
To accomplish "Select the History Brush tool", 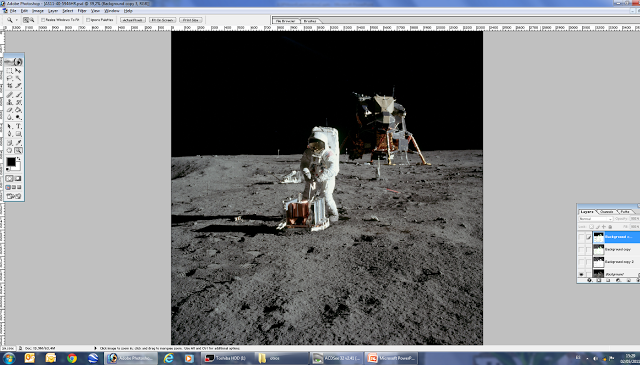I will click(18, 102).
